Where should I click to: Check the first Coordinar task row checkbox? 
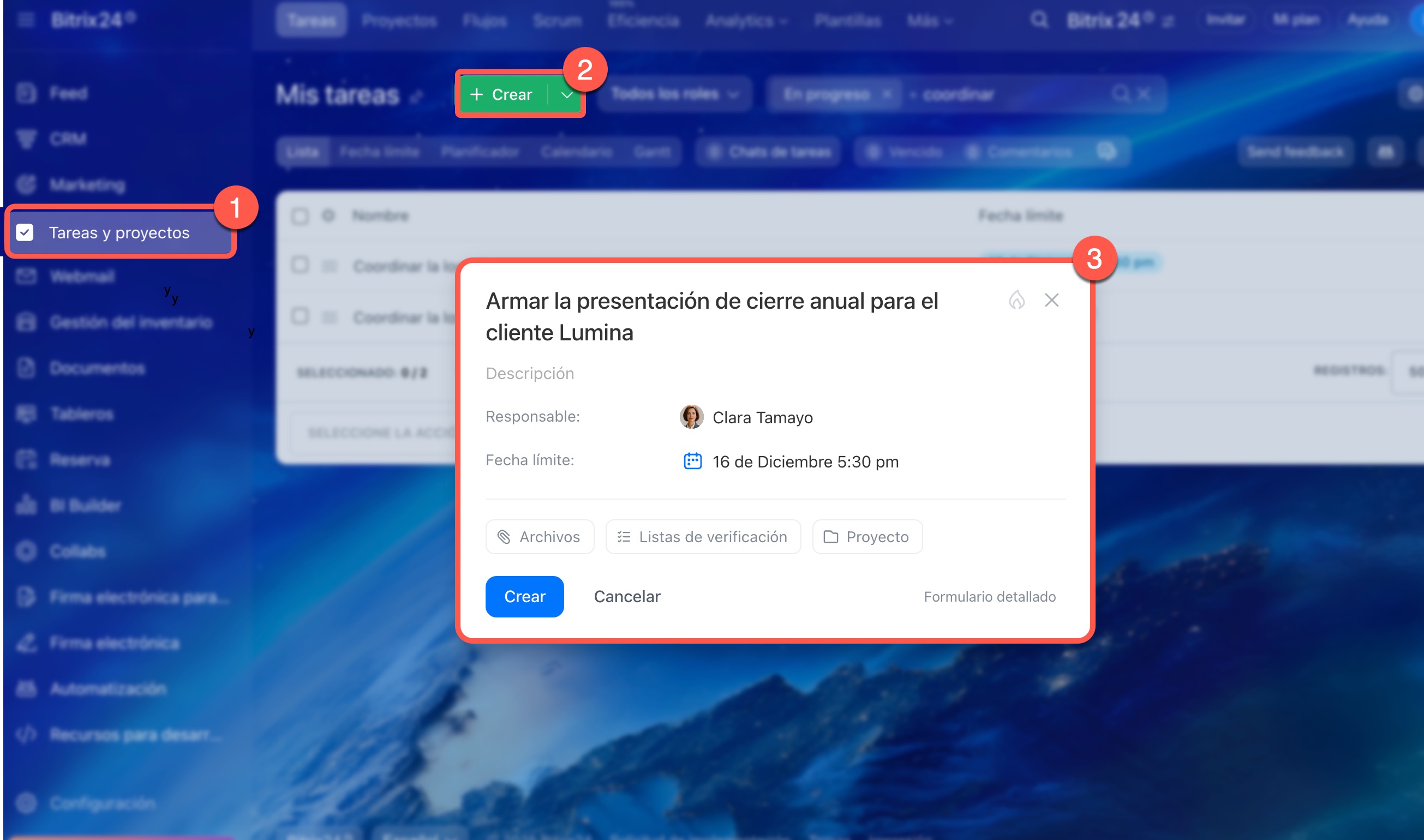[300, 266]
